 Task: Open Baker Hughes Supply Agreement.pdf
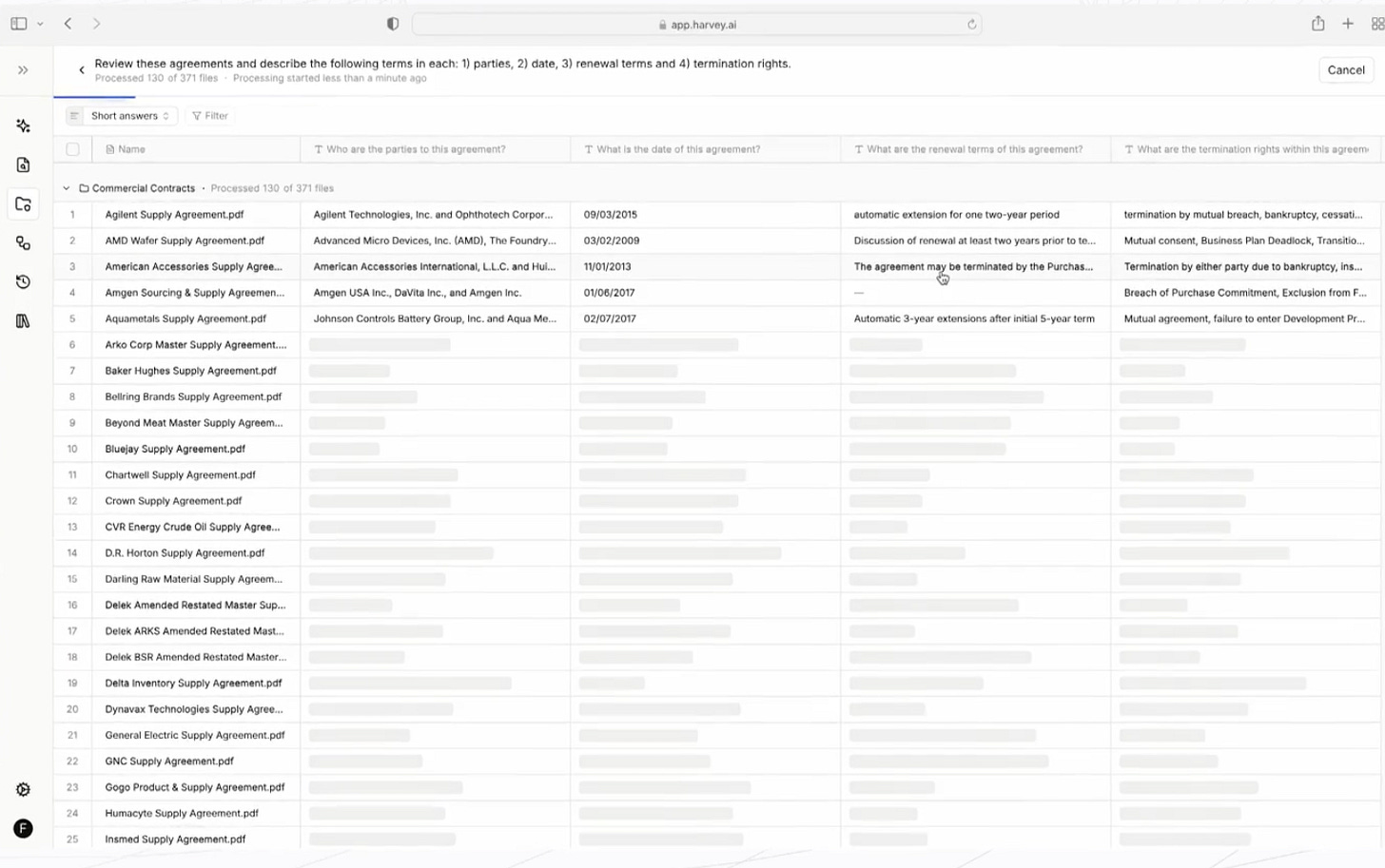pos(190,371)
